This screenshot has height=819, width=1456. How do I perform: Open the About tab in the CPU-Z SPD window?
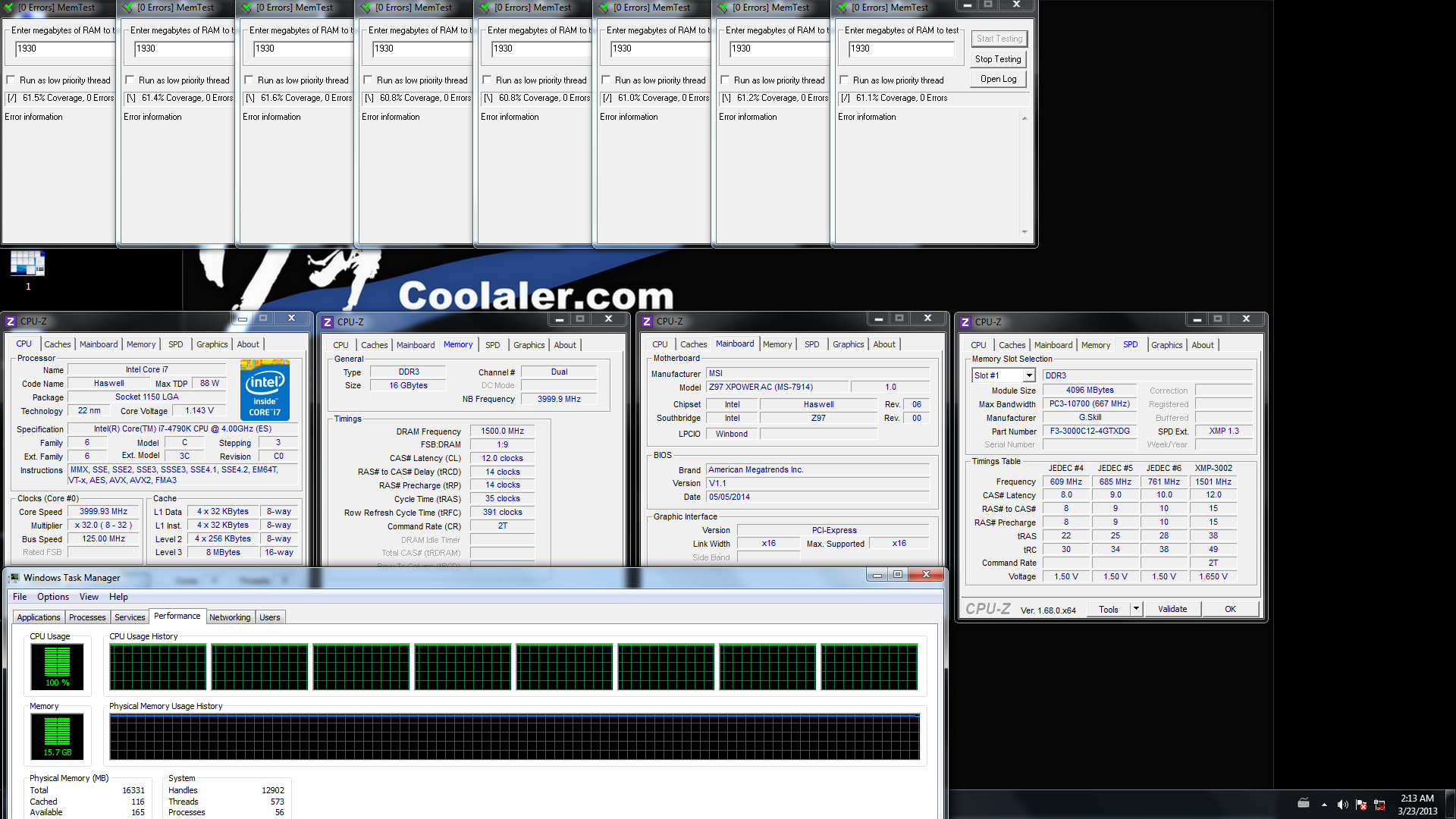tap(1202, 345)
